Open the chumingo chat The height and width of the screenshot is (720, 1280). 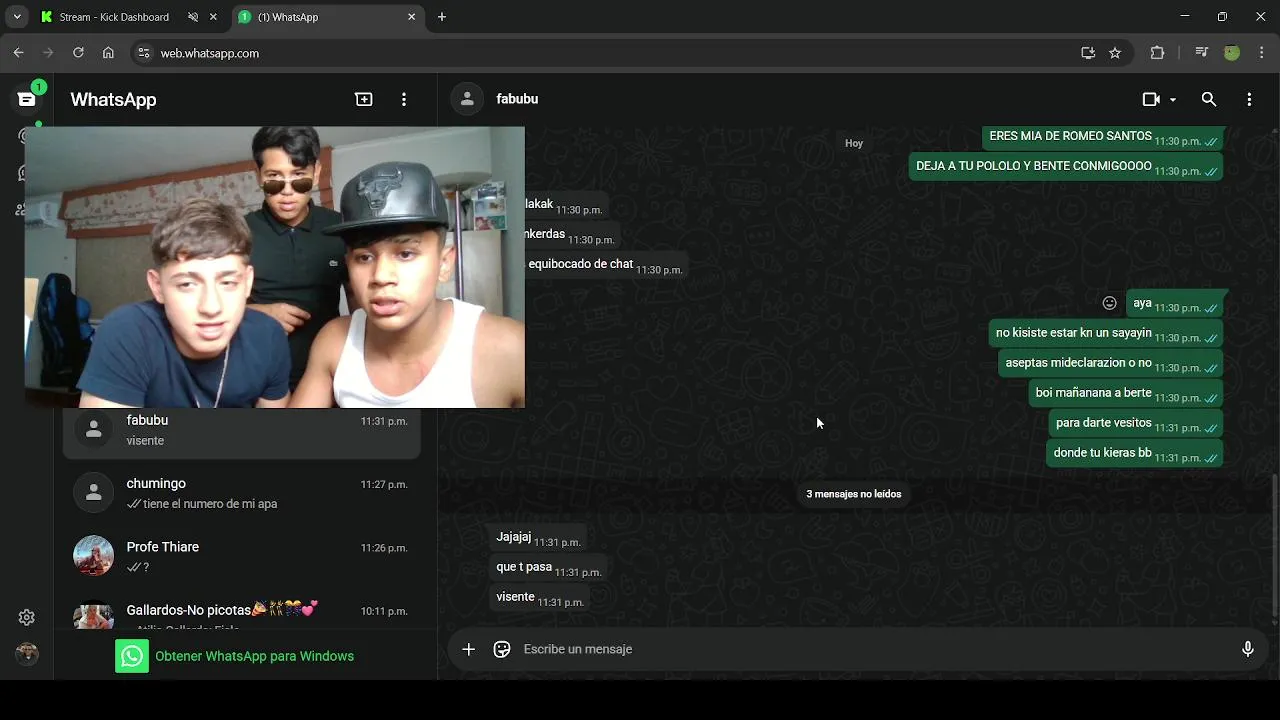241,493
